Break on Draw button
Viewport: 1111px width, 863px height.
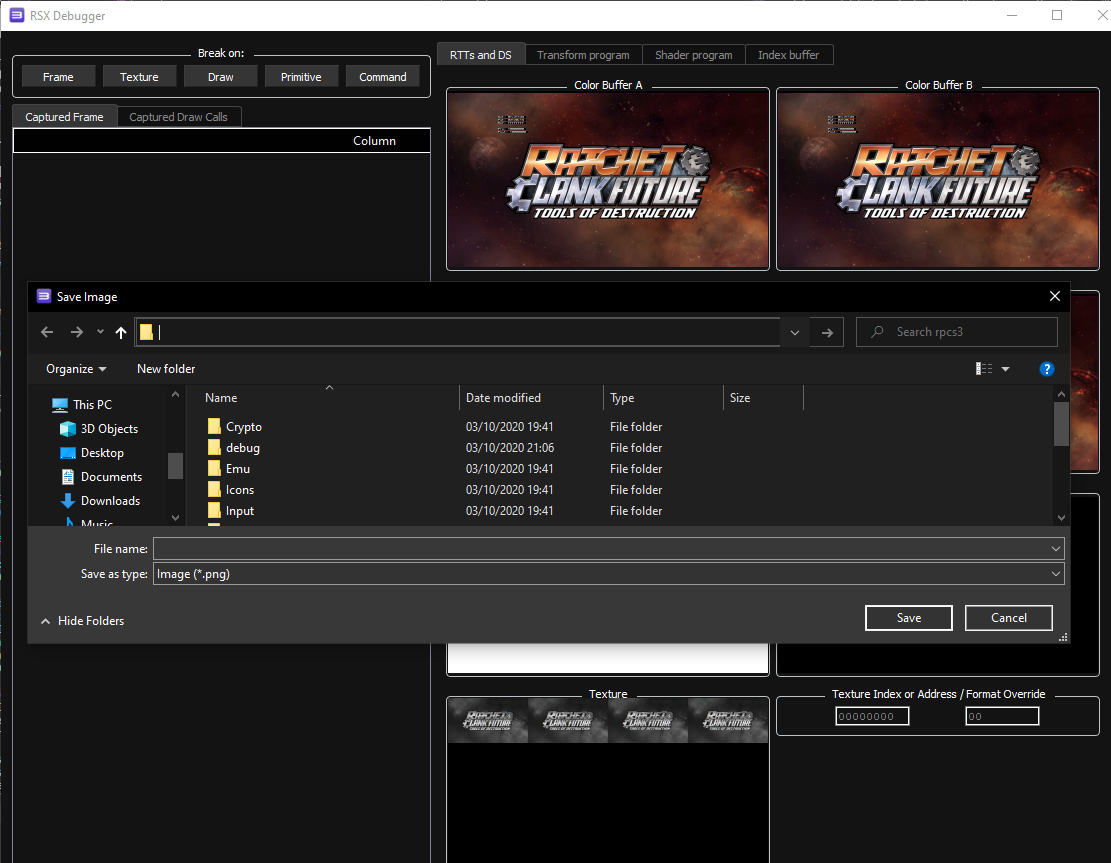(220, 77)
